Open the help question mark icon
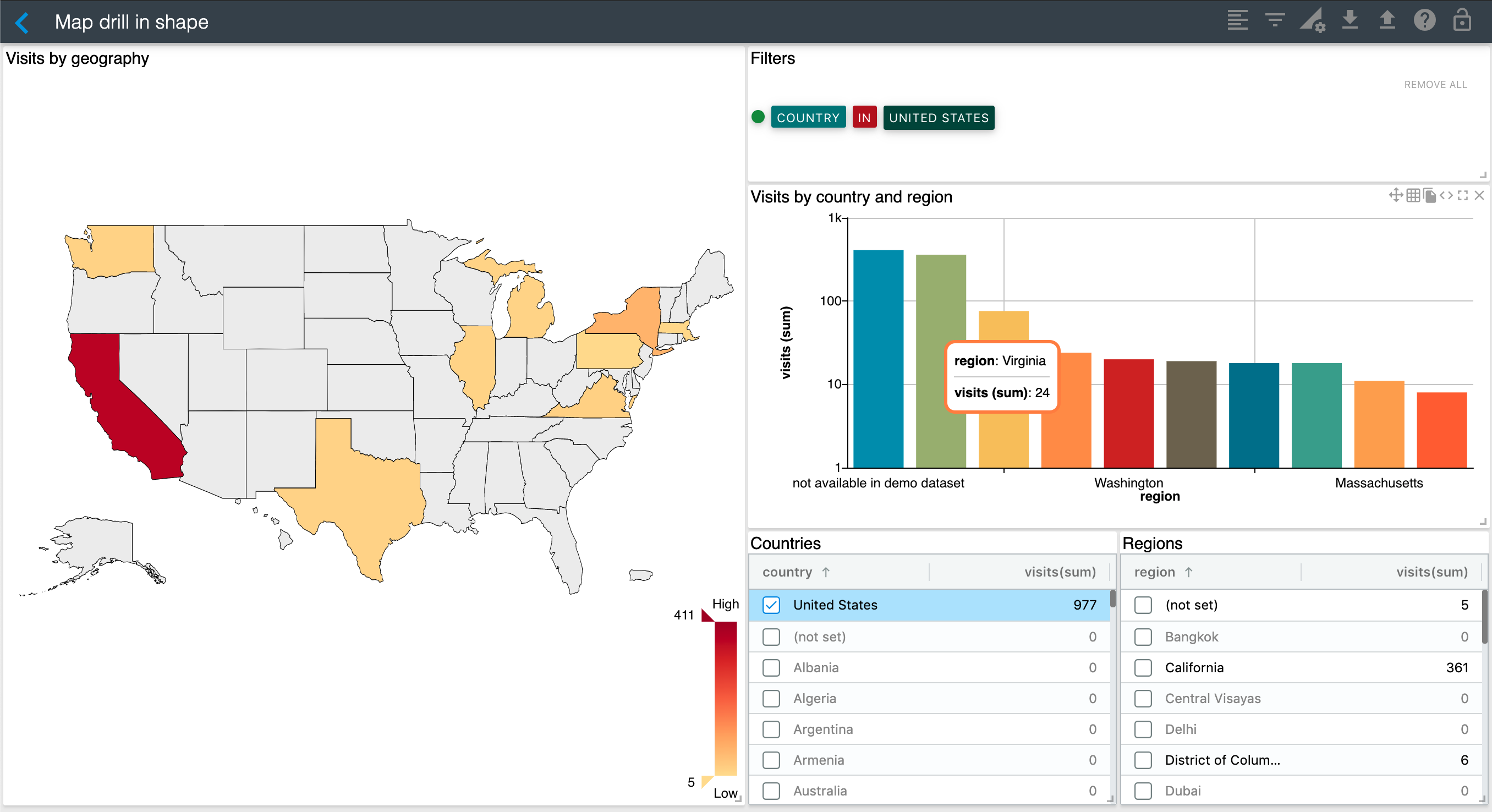 click(x=1424, y=21)
